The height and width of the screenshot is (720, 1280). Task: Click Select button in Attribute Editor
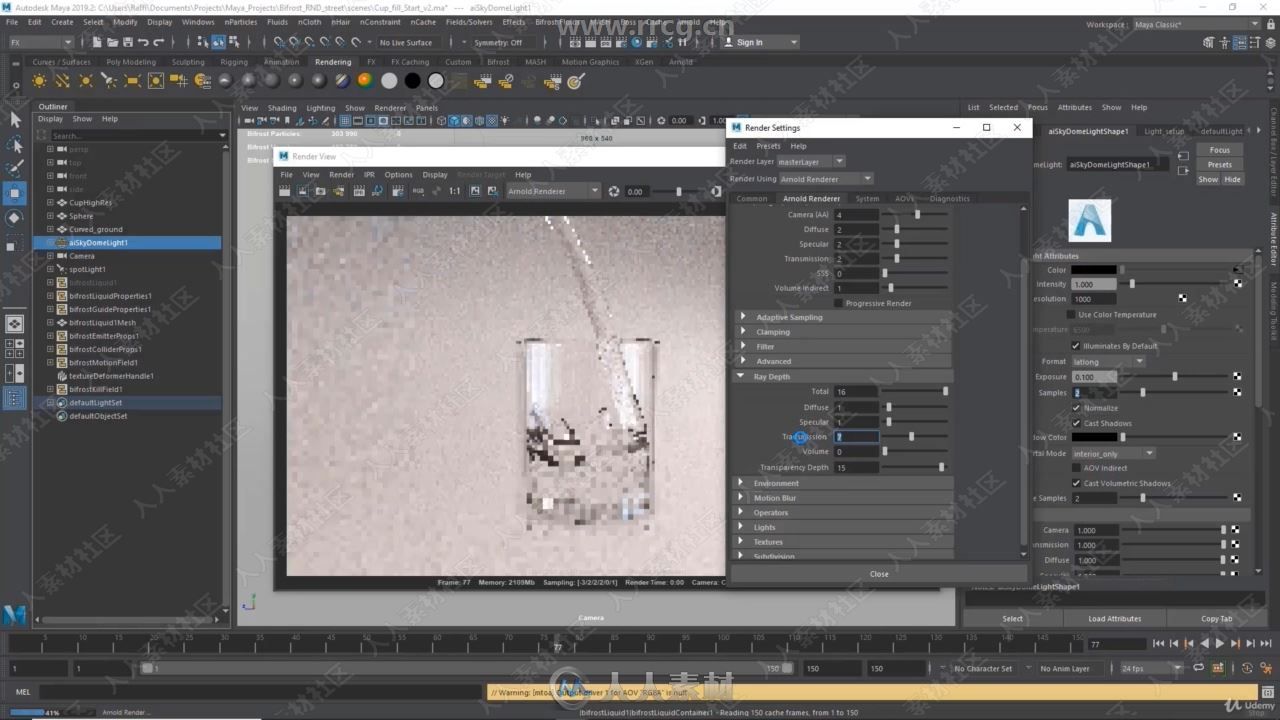pos(1012,618)
